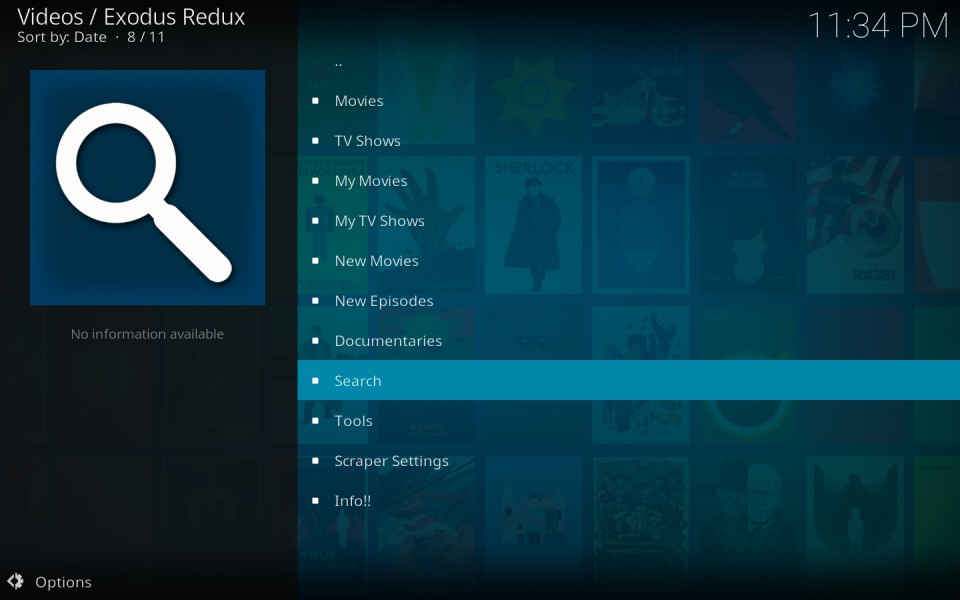
Task: Click the '8 / 11' item counter
Action: (x=146, y=37)
